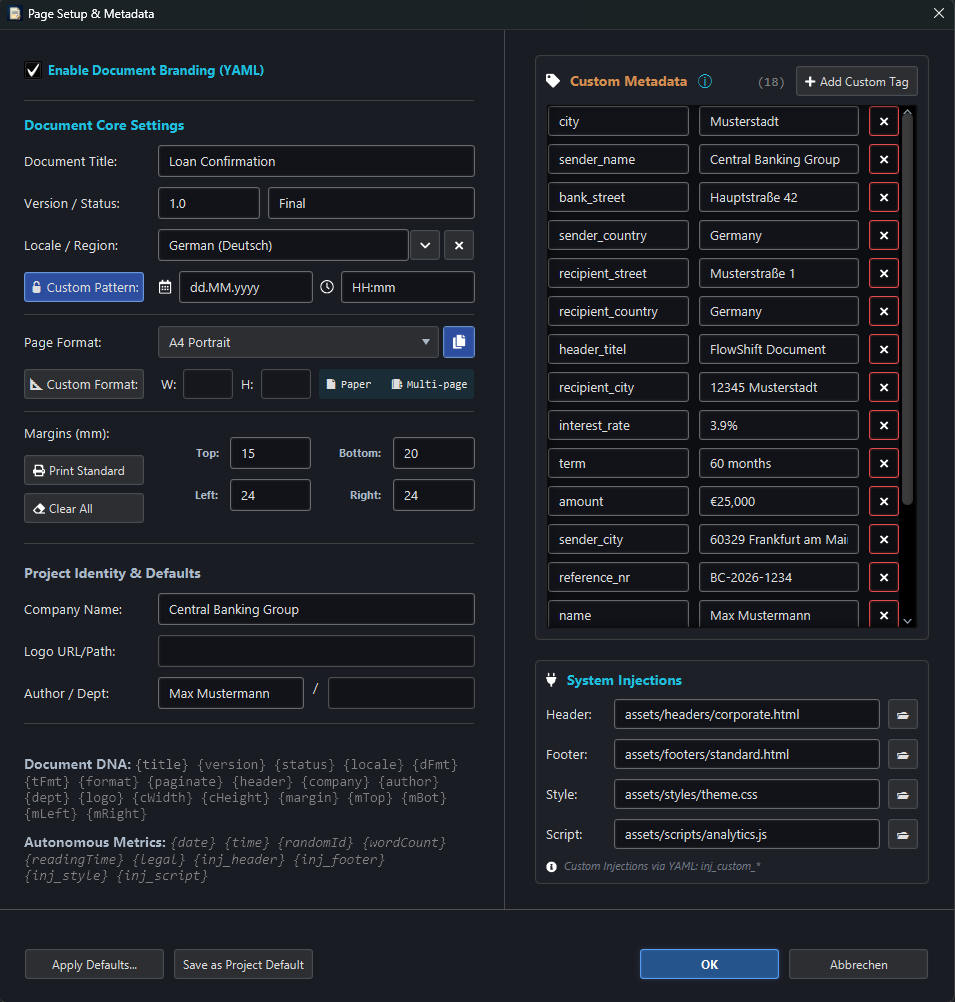Click the Custom Metadata tag icon

coord(553,81)
